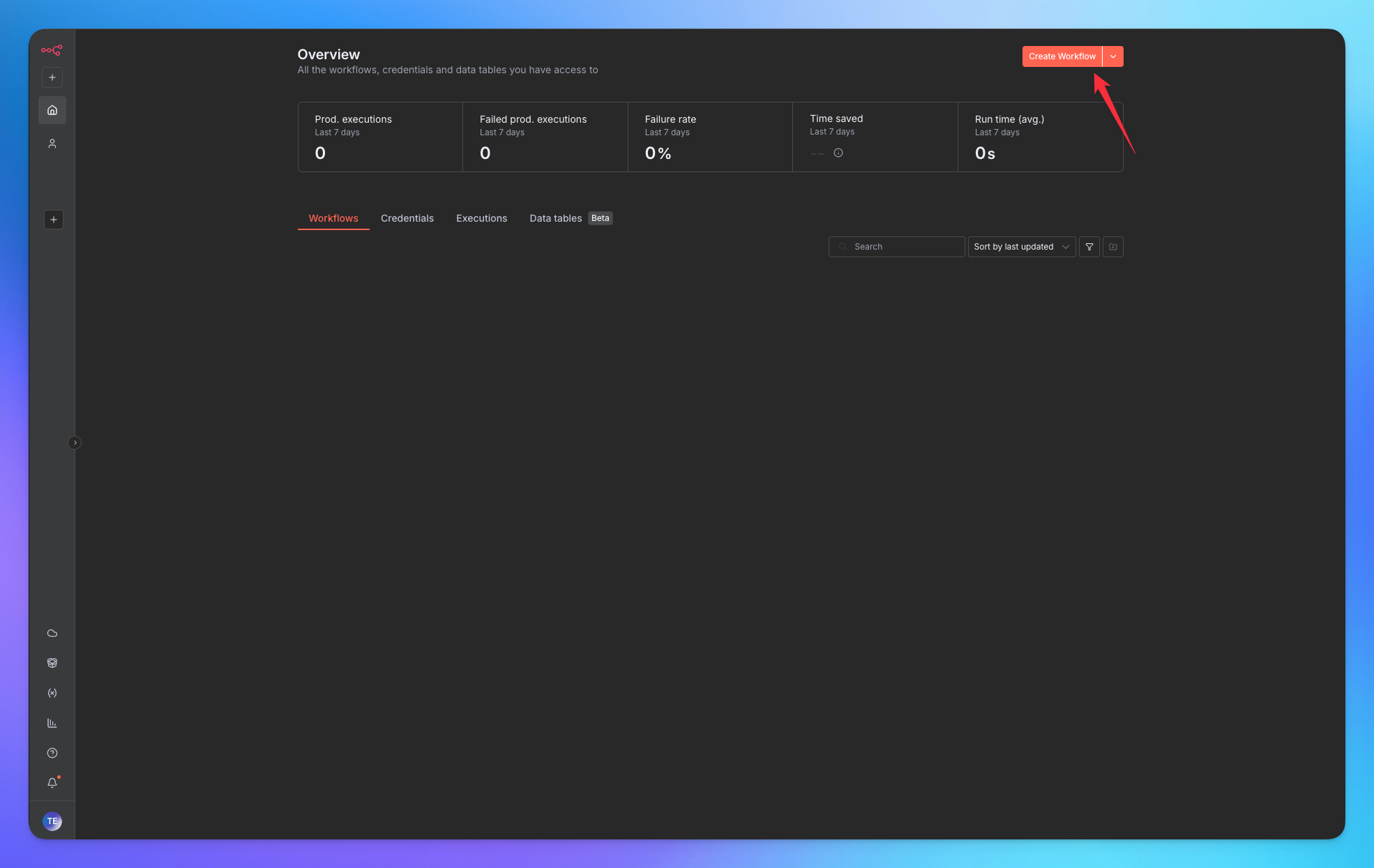This screenshot has width=1374, height=868.
Task: Click the n8n logo icon
Action: click(x=52, y=50)
